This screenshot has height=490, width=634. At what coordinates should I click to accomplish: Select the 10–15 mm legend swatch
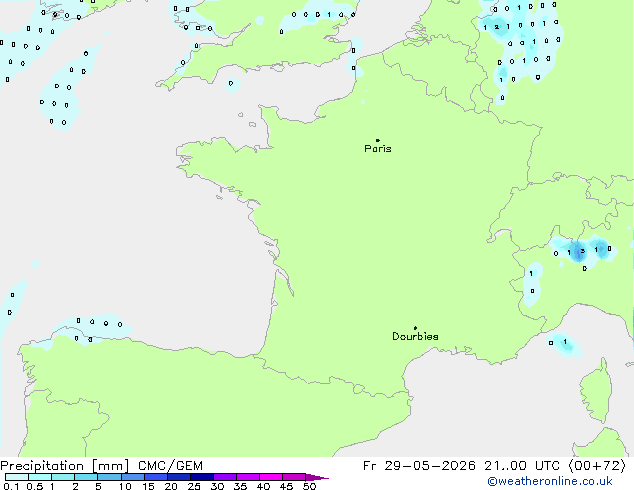tap(133, 477)
